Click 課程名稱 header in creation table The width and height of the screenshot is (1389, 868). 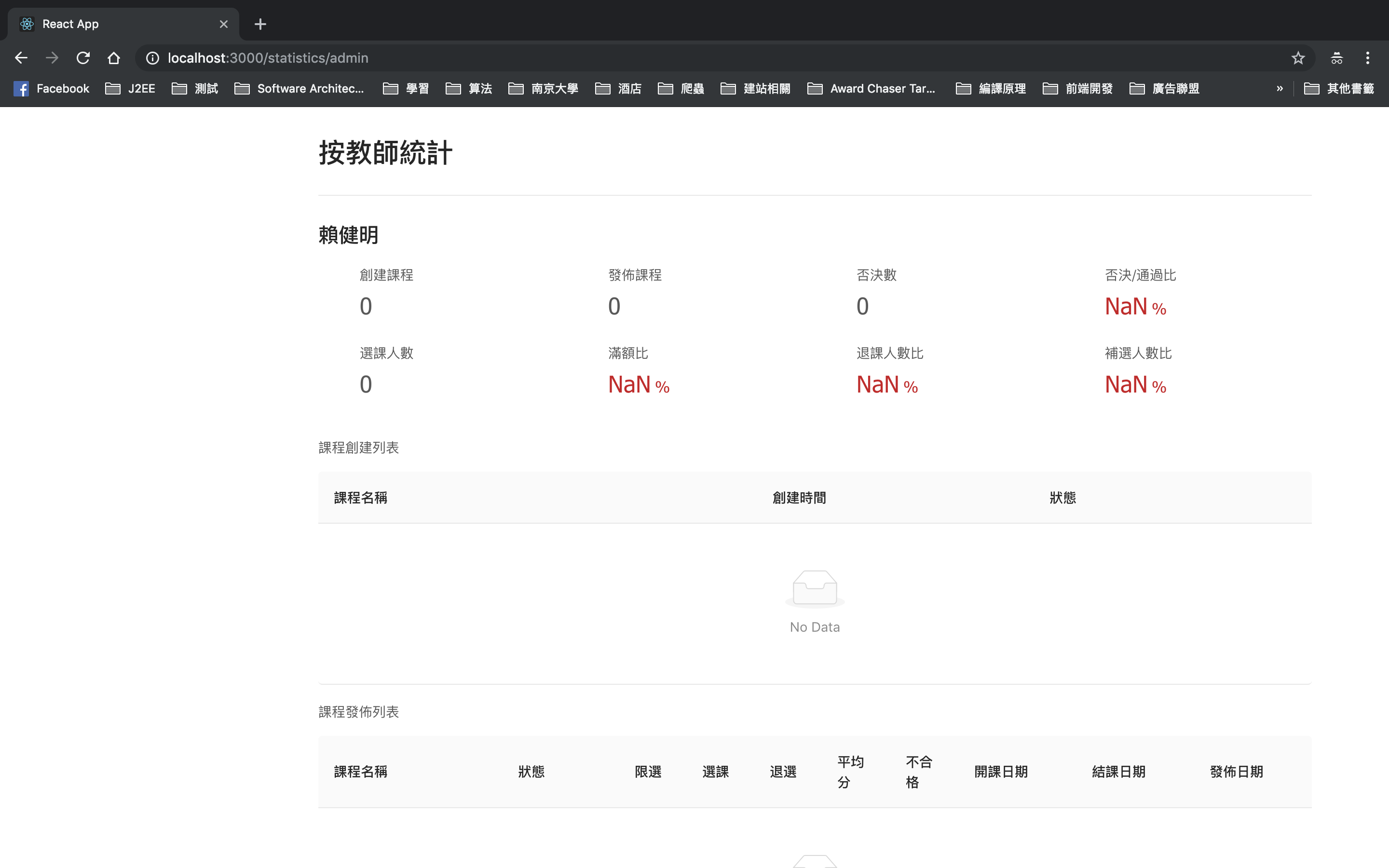[x=360, y=498]
